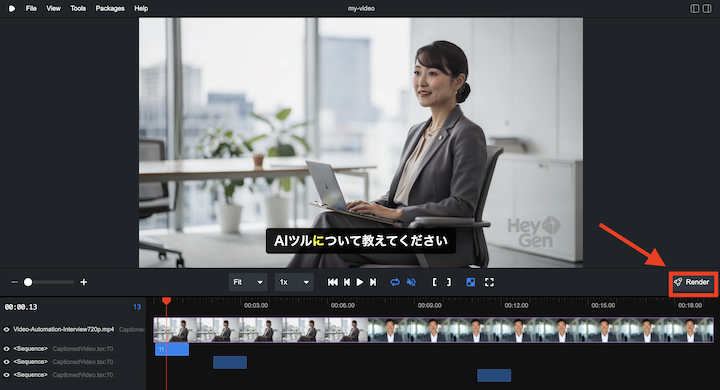Toggle the left sidebar panel icon
The image size is (720, 390).
point(695,8)
